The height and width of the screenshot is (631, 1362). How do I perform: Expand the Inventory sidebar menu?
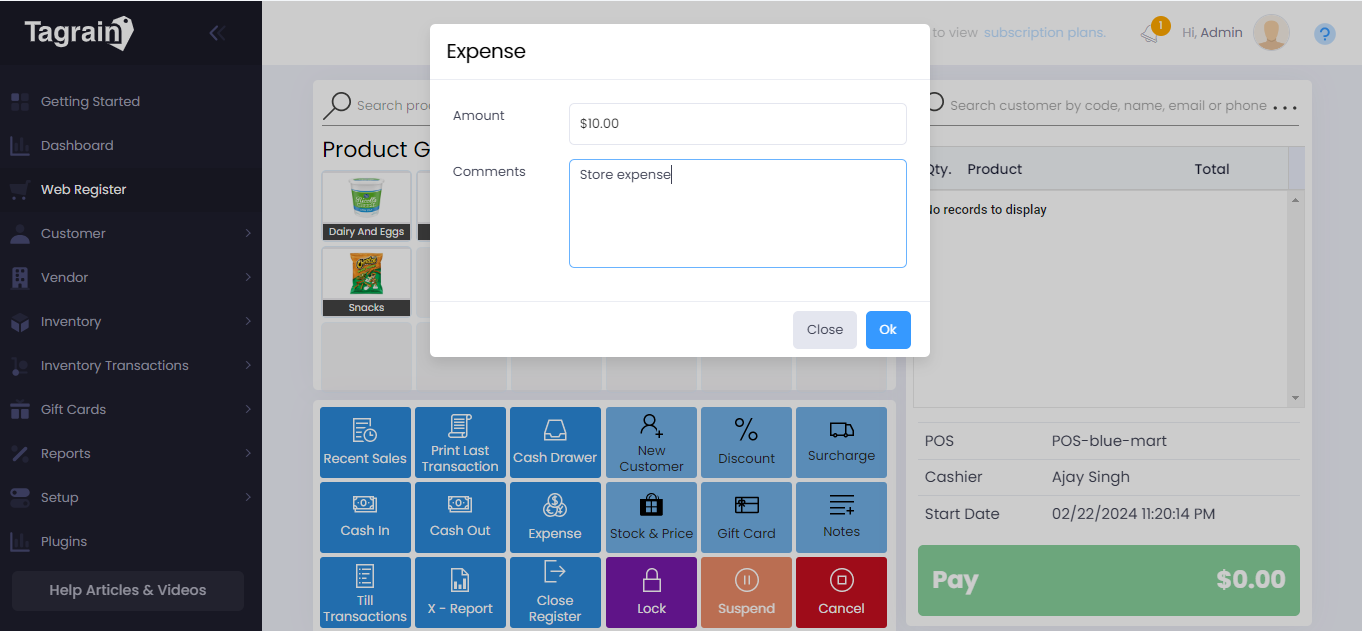pyautogui.click(x=130, y=321)
